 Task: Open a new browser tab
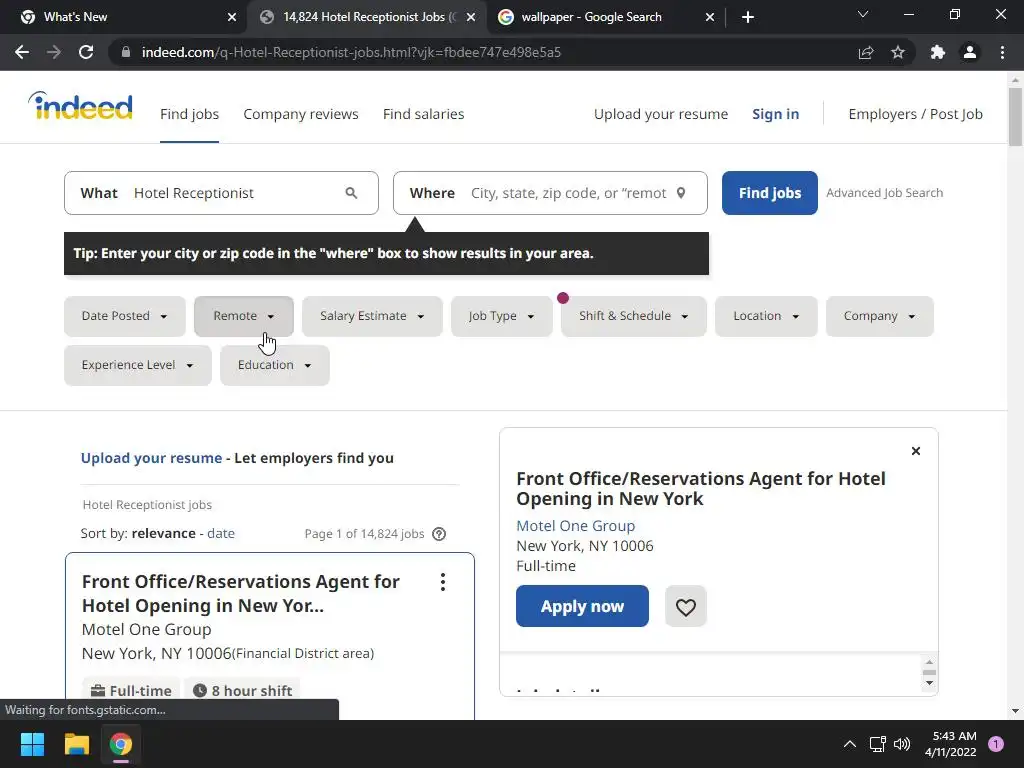click(x=748, y=17)
